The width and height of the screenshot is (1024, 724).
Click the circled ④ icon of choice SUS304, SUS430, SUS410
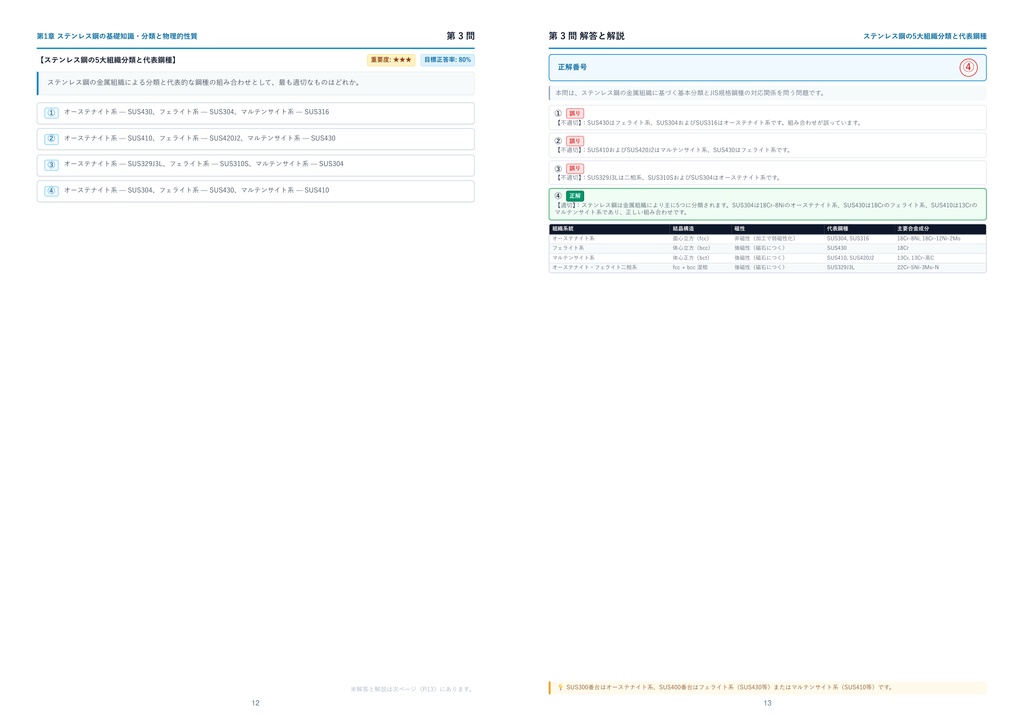click(x=52, y=191)
